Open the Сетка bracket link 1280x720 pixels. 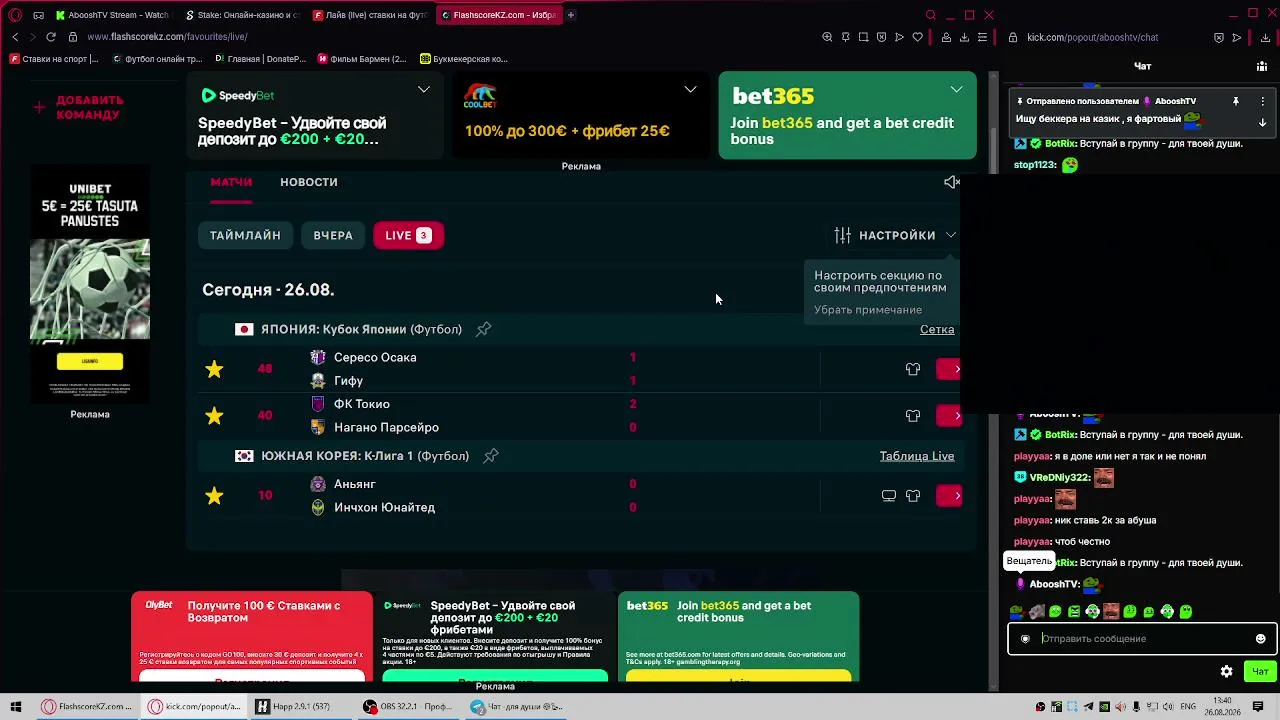point(937,329)
